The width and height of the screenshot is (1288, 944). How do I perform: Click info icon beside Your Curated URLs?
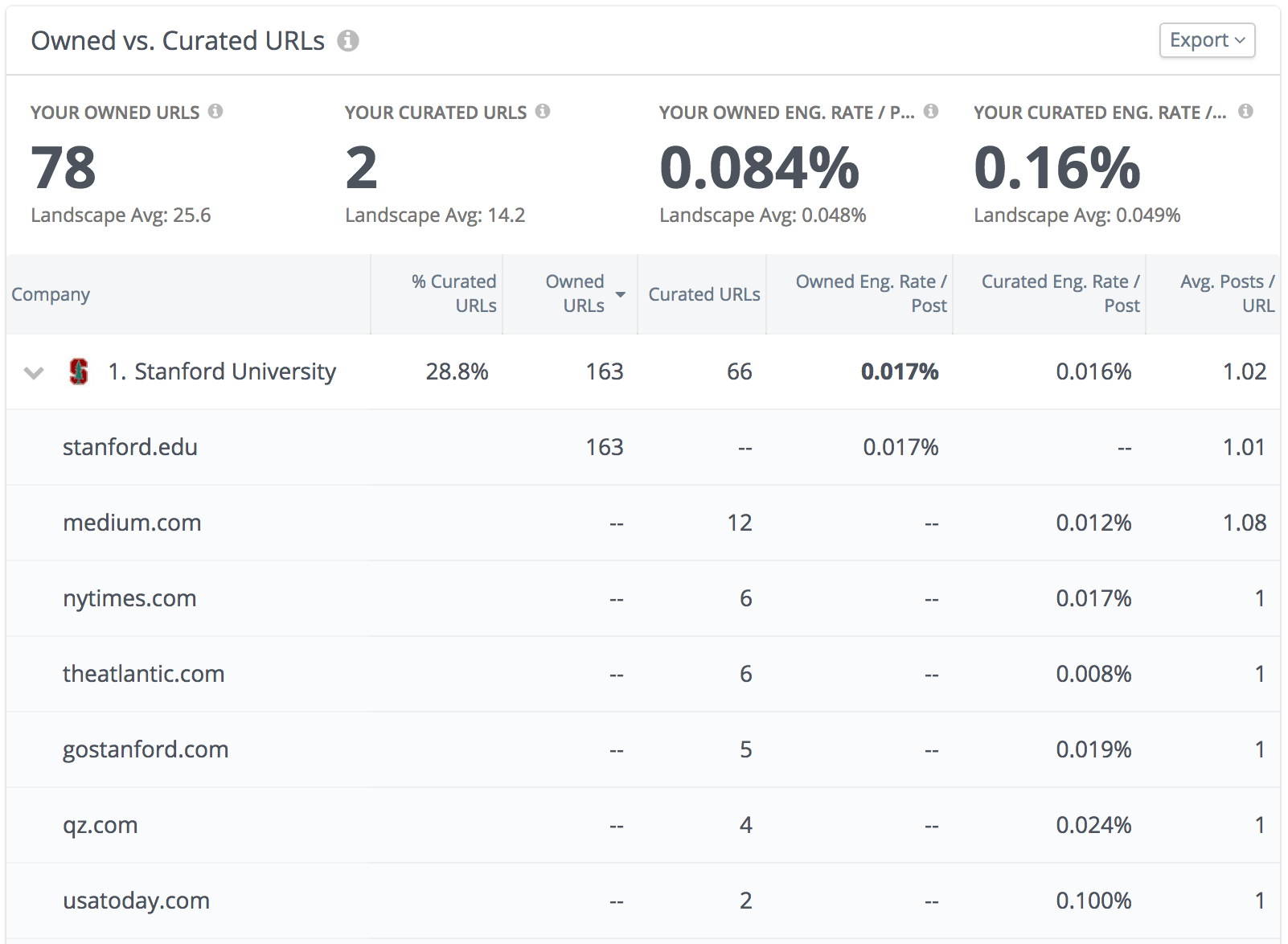[543, 111]
